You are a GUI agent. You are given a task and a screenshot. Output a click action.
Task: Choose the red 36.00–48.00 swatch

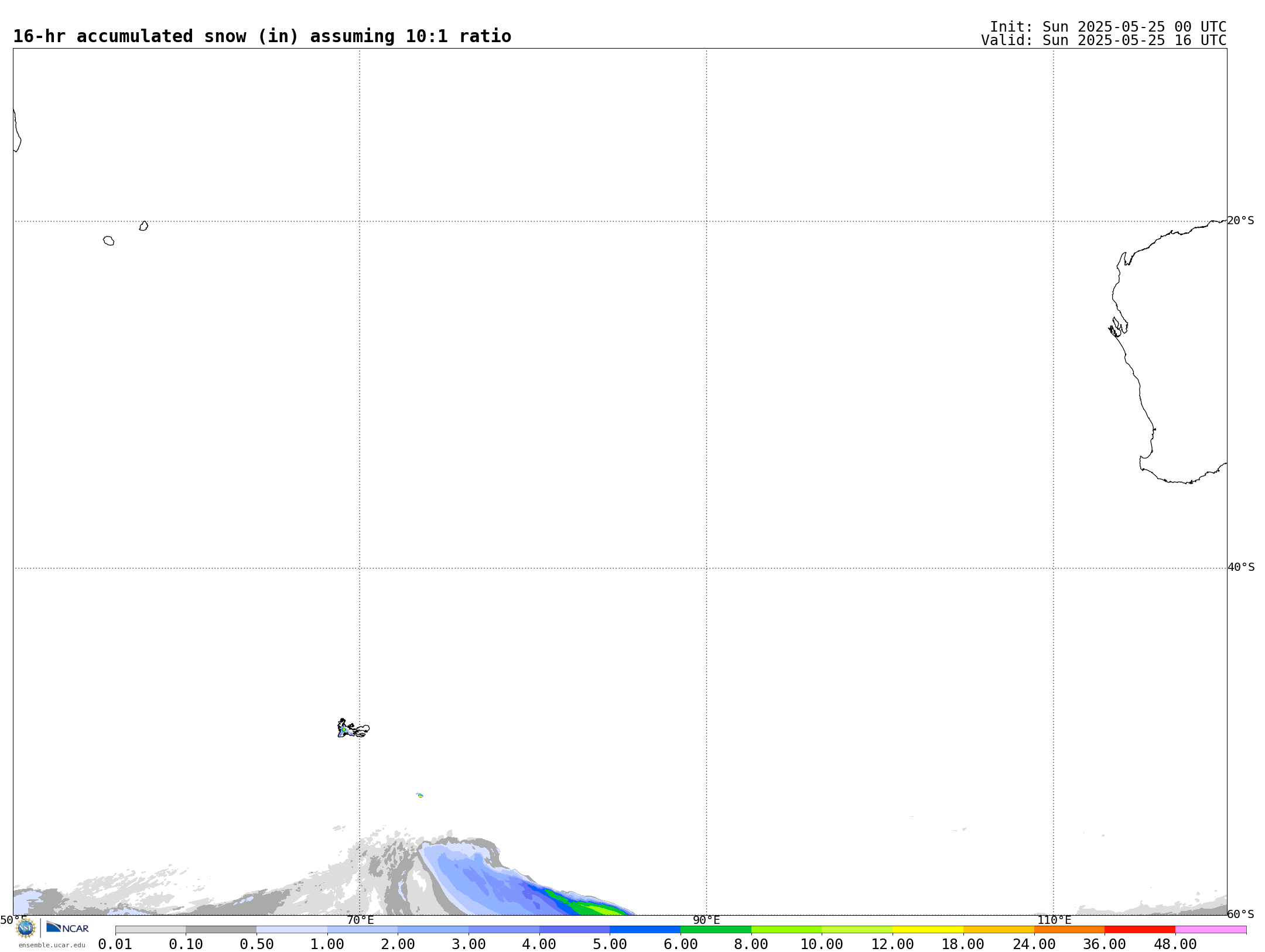coord(1140,930)
